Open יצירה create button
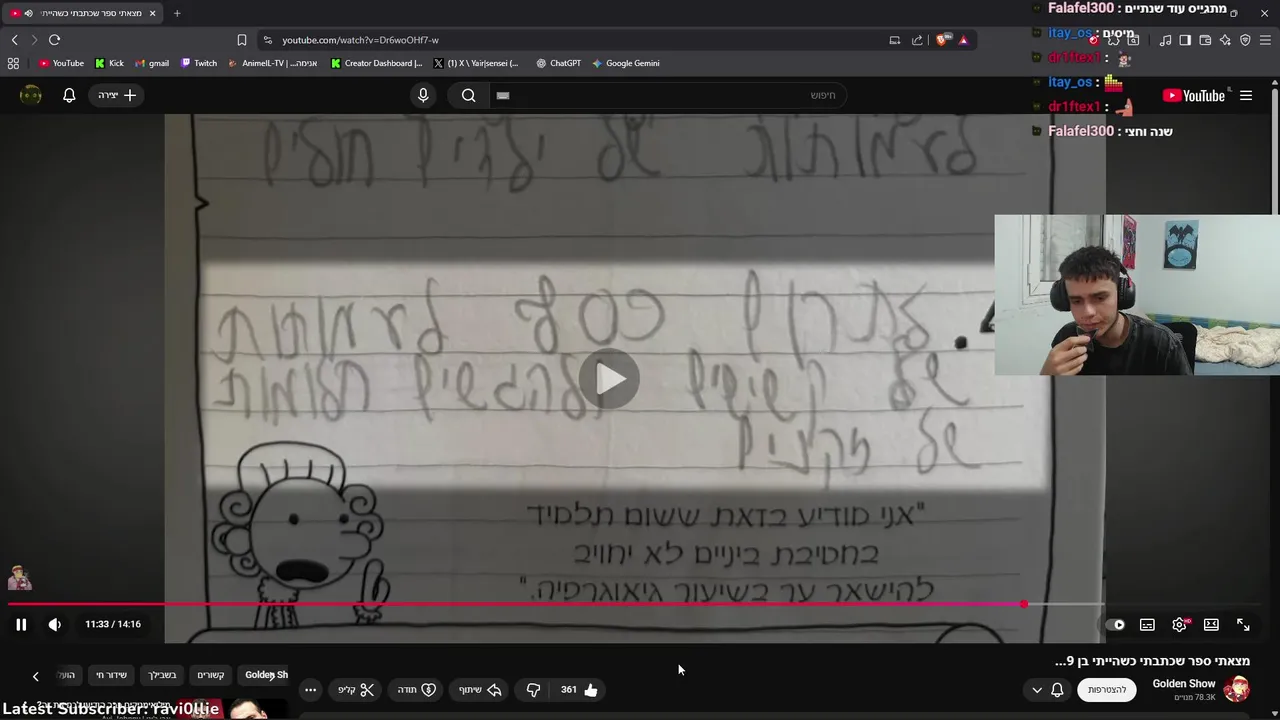The image size is (1280, 720). point(118,95)
